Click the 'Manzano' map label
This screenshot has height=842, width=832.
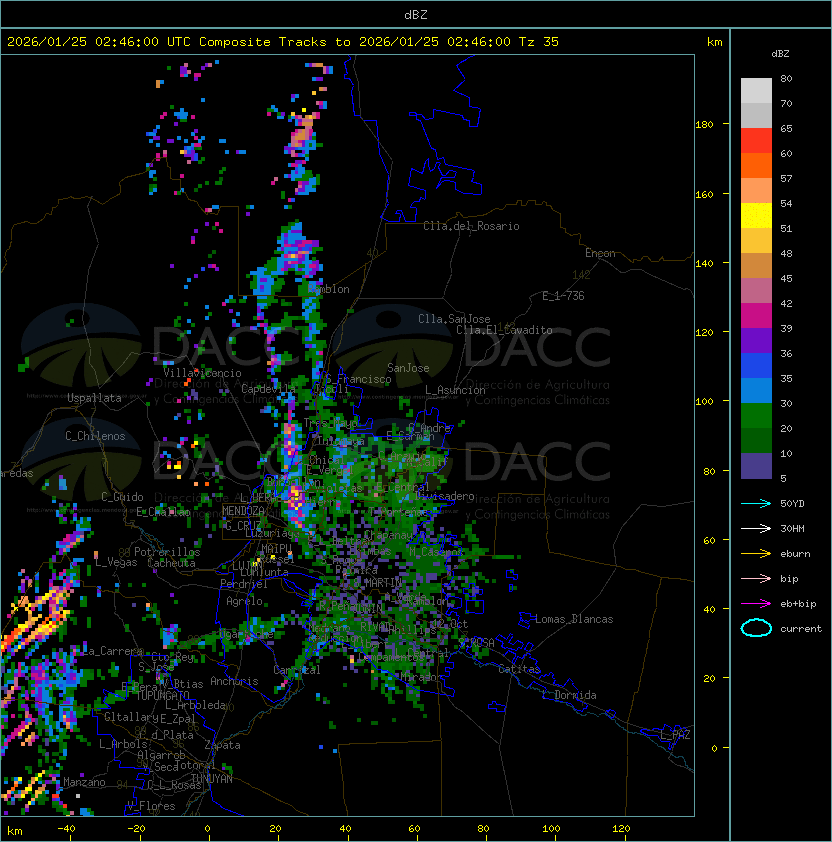pos(84,782)
